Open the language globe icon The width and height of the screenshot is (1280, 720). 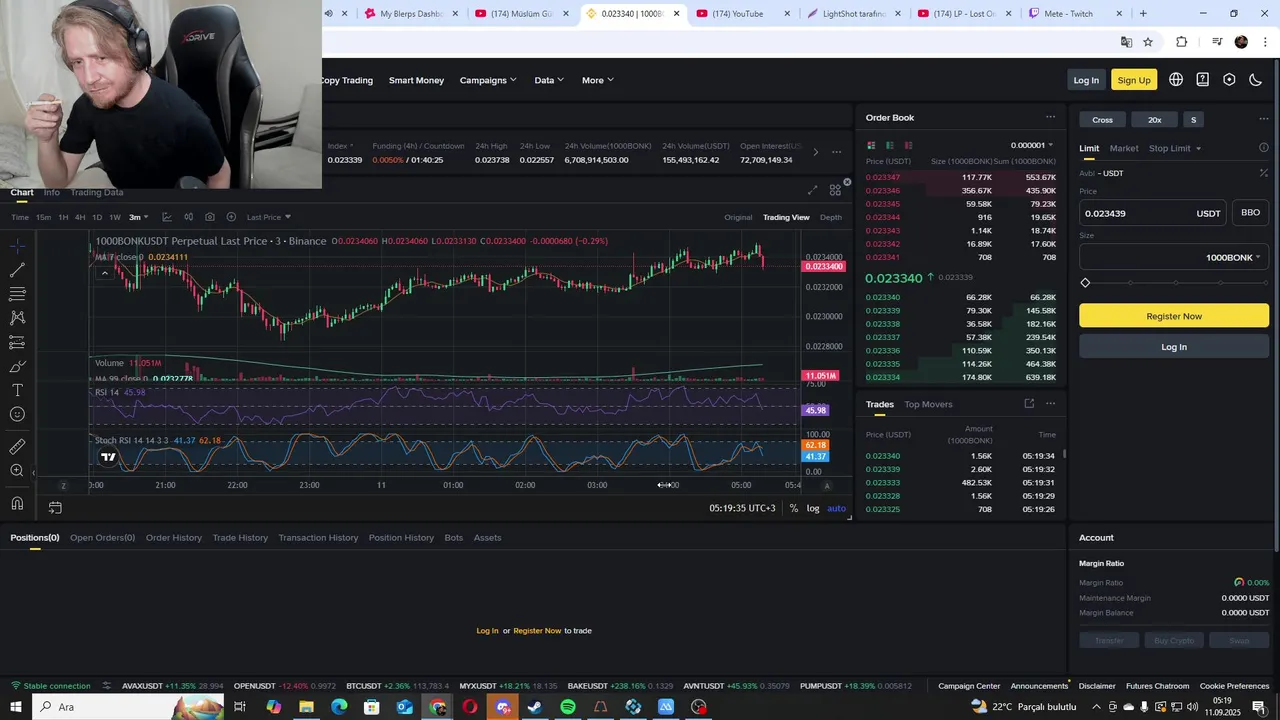tap(1176, 80)
